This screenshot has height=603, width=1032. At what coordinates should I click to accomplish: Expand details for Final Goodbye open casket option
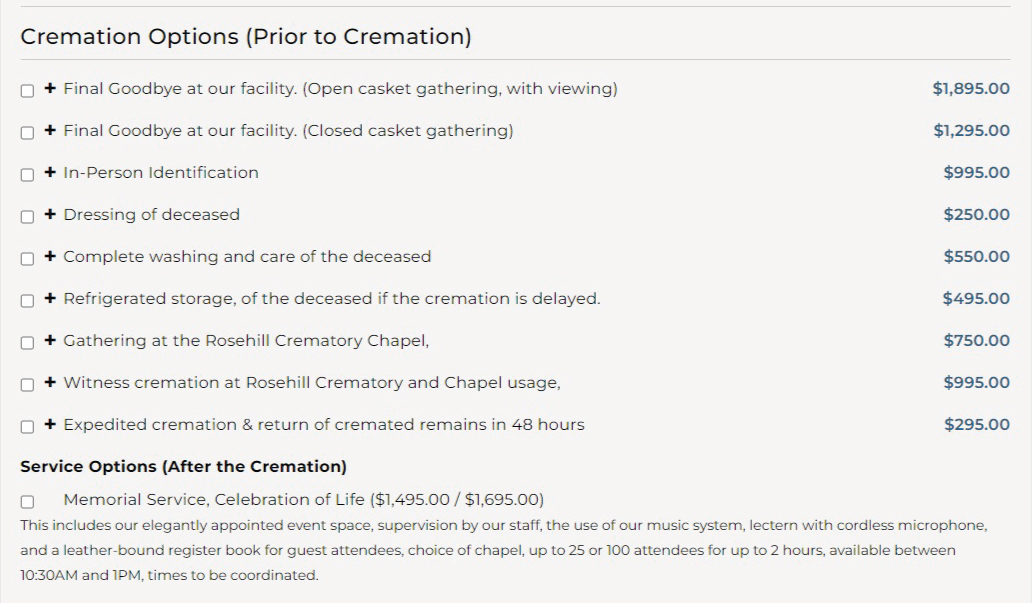tap(50, 88)
